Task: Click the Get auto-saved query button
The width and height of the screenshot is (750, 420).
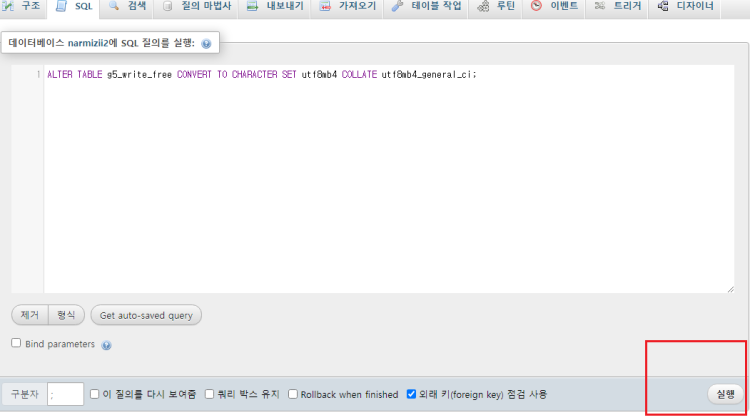Action: point(146,315)
